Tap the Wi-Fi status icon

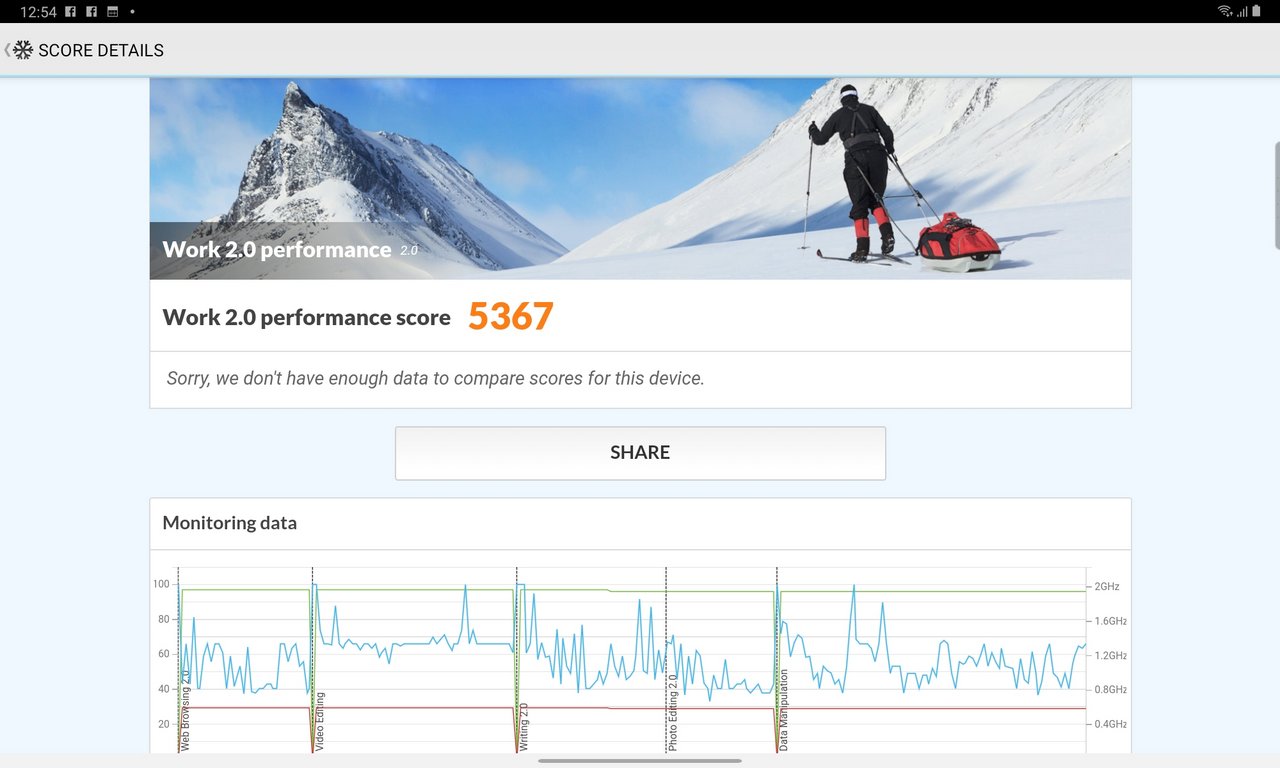(1224, 12)
